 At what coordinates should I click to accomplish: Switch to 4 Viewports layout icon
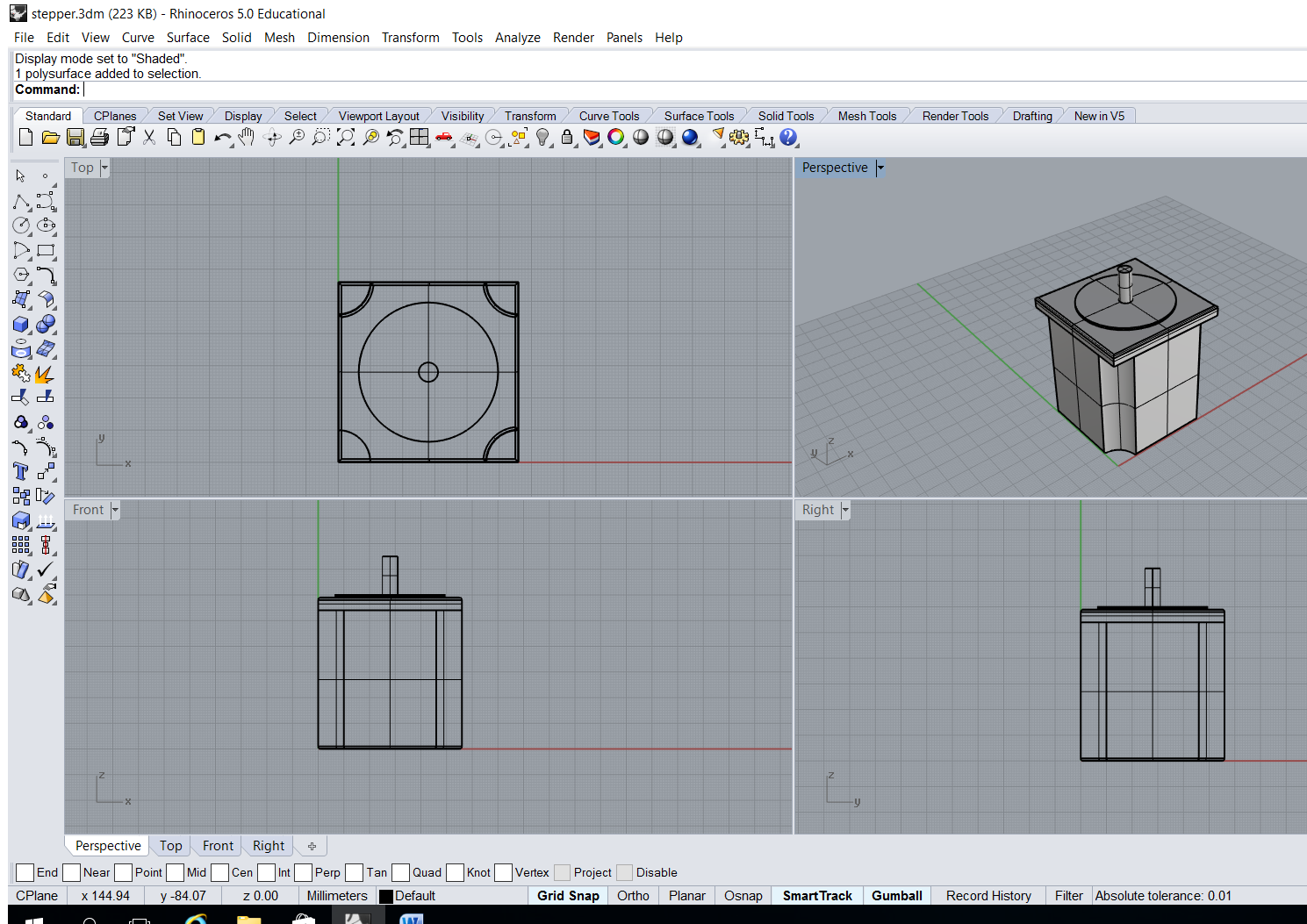point(420,137)
